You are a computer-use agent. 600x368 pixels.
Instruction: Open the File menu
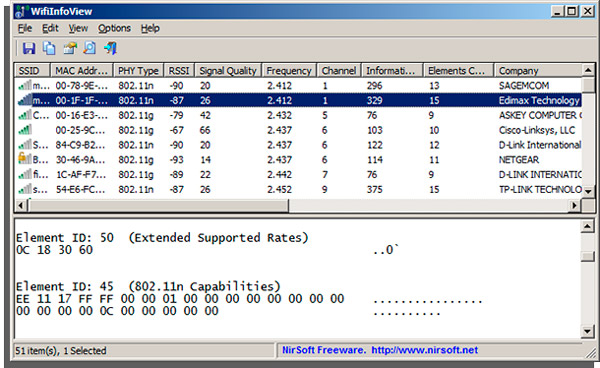[x=25, y=28]
